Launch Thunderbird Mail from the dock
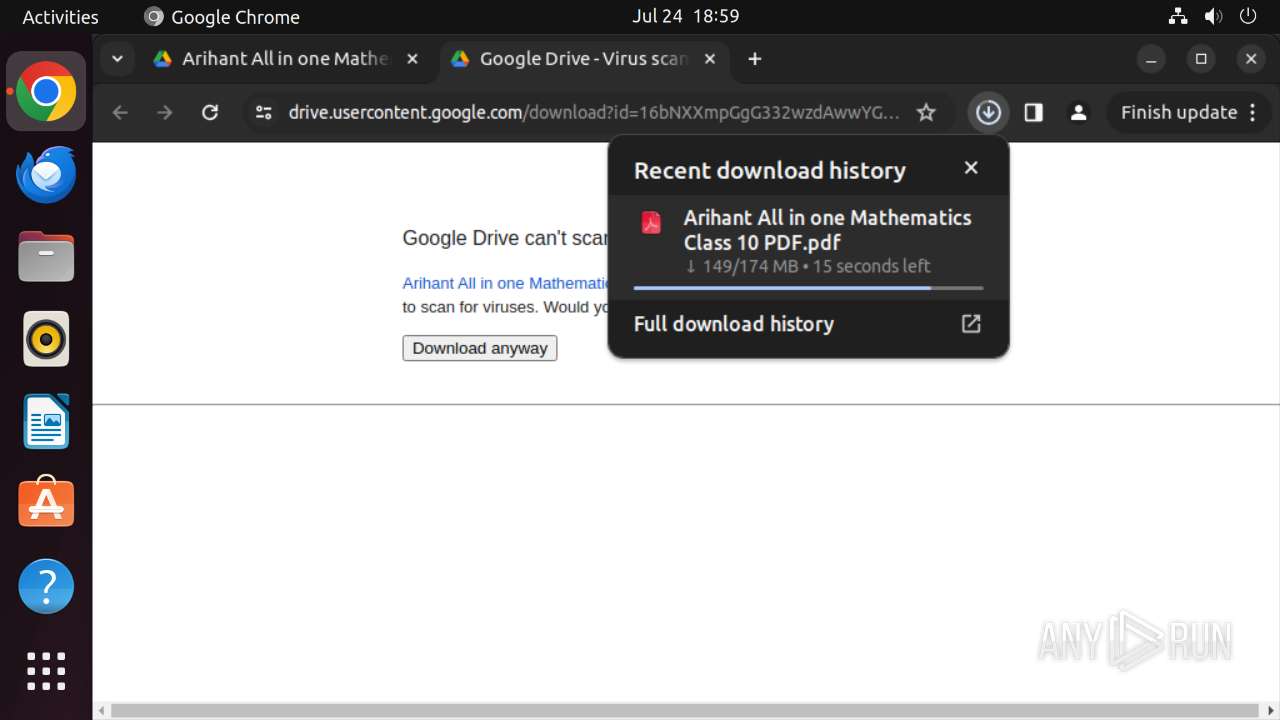Image resolution: width=1280 pixels, height=720 pixels. [x=46, y=175]
